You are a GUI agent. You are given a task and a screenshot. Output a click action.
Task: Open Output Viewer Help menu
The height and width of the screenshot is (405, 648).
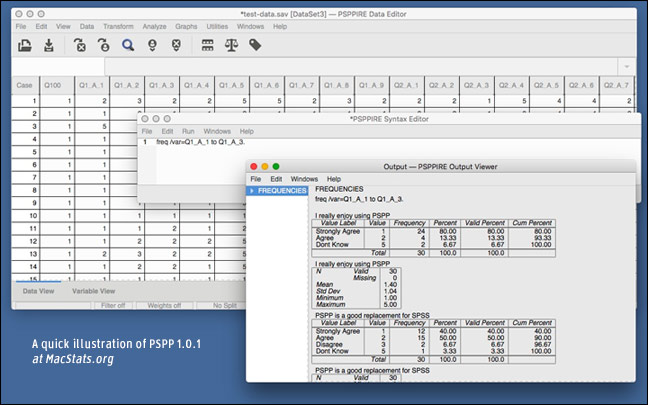[x=334, y=179]
